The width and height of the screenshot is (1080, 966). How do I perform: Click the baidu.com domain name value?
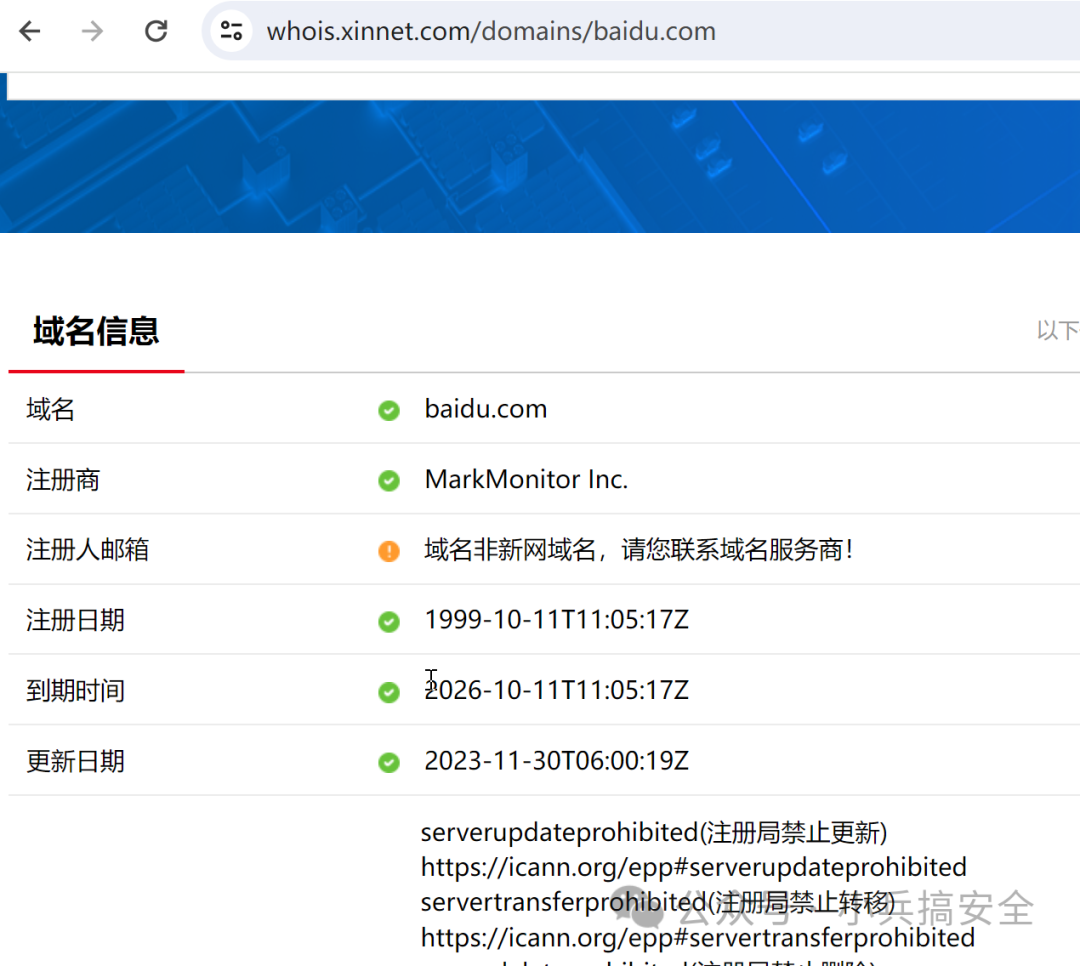(x=485, y=409)
